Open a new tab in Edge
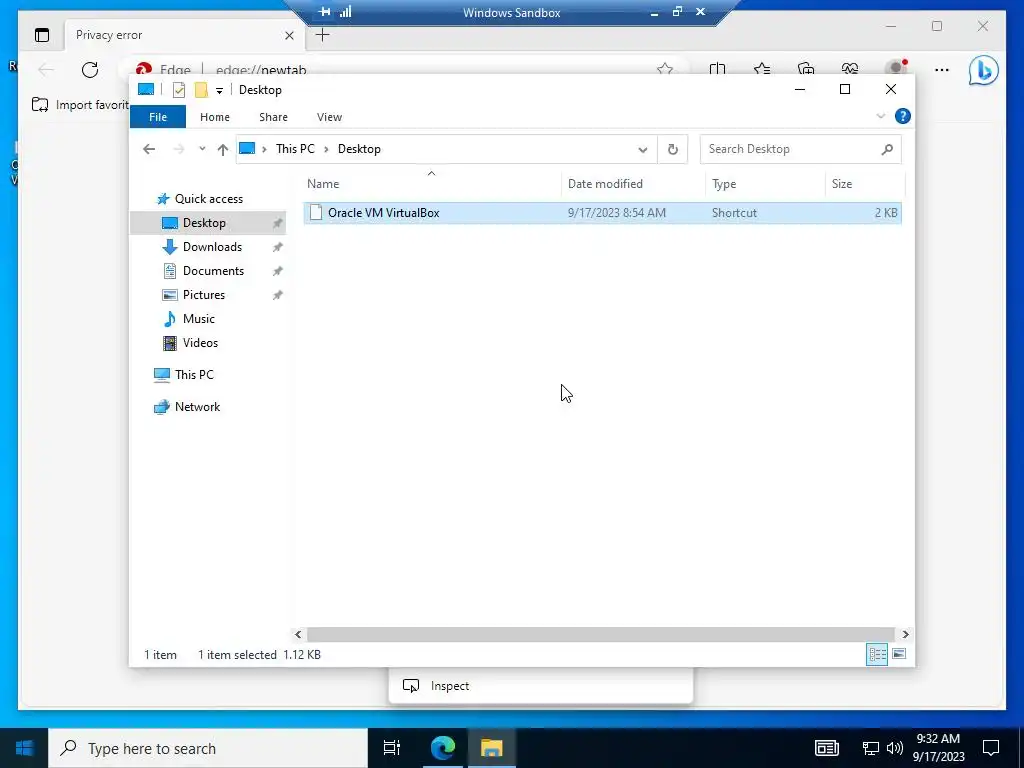The height and width of the screenshot is (768, 1024). point(323,35)
